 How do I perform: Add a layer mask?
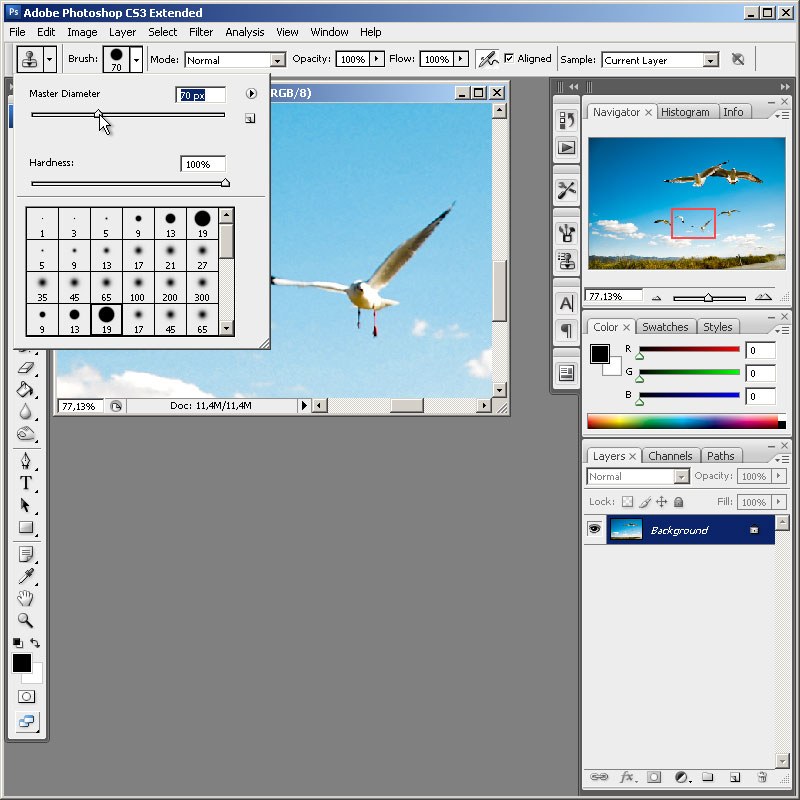click(654, 777)
